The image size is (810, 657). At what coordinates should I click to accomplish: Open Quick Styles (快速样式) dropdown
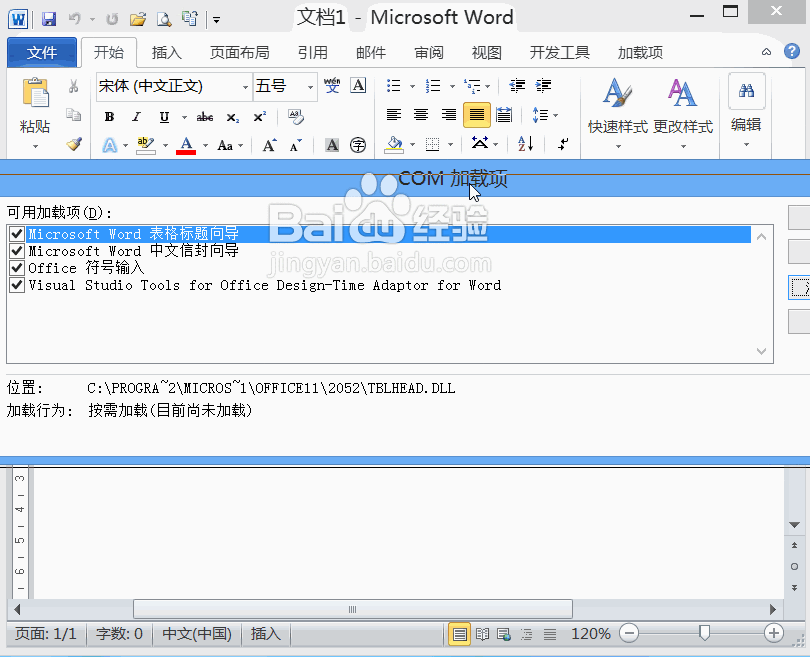click(x=618, y=114)
